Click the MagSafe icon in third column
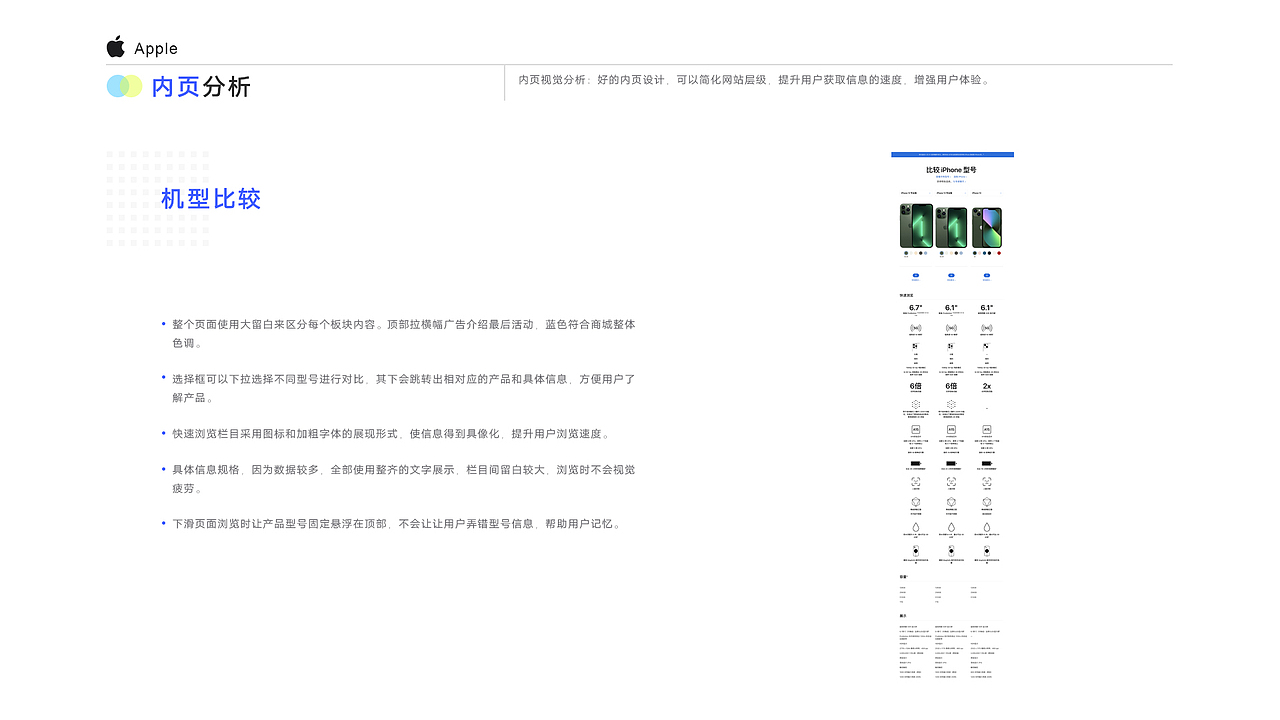This screenshot has height=720, width=1280. (987, 551)
